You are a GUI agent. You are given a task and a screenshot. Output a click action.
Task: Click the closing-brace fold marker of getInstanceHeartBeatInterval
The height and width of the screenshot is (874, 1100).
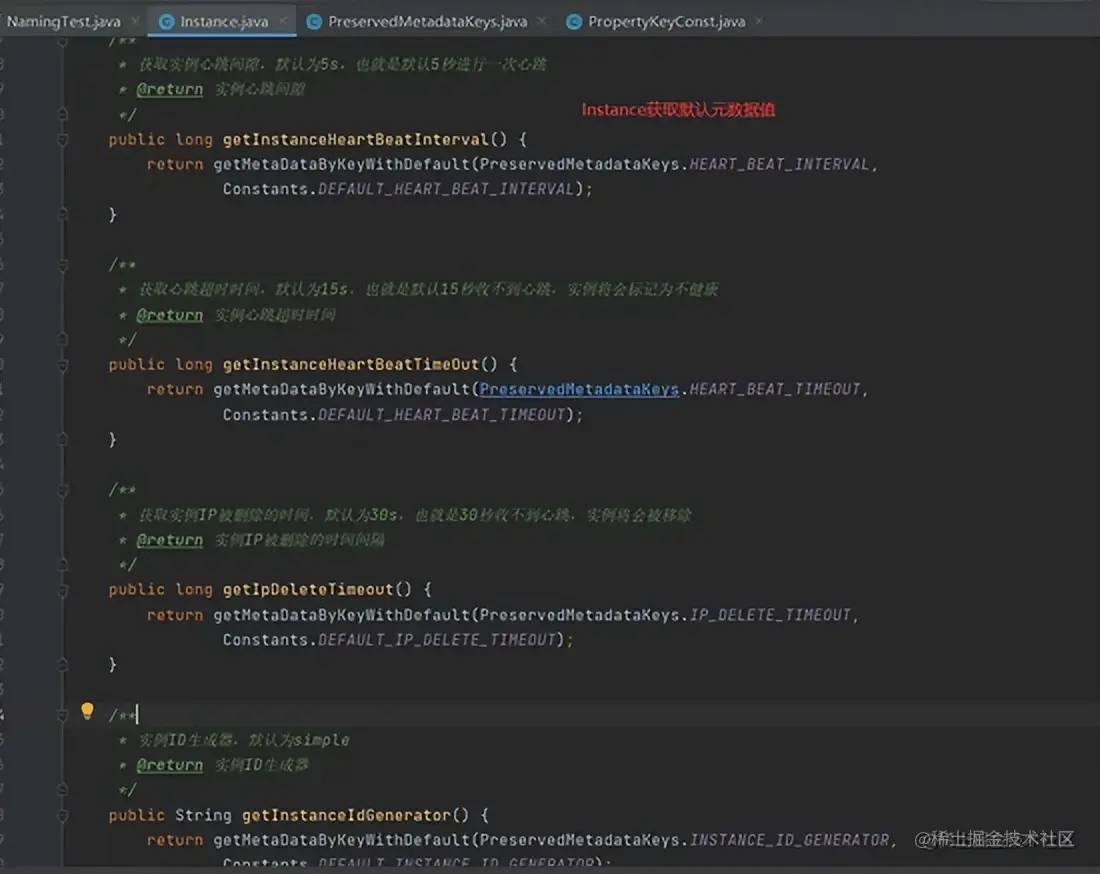(62, 214)
